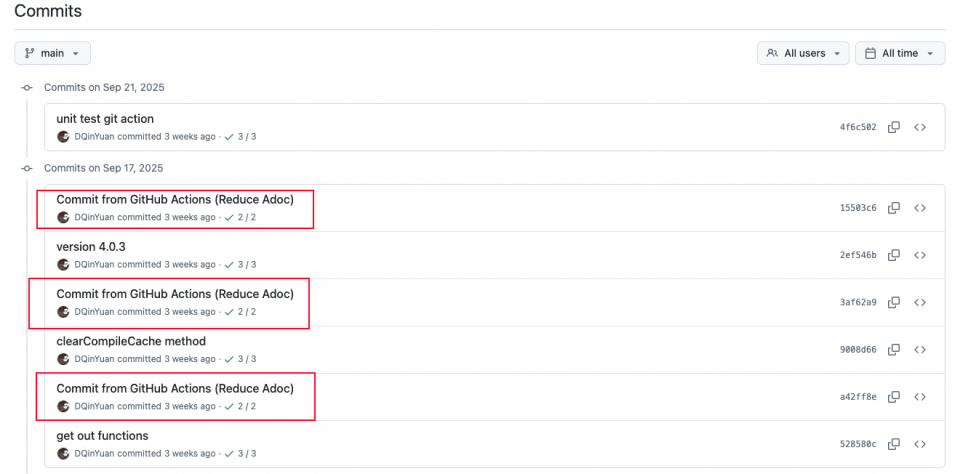Copy full SHA for commit 4f6c502
960x474 pixels.
pyautogui.click(x=894, y=127)
